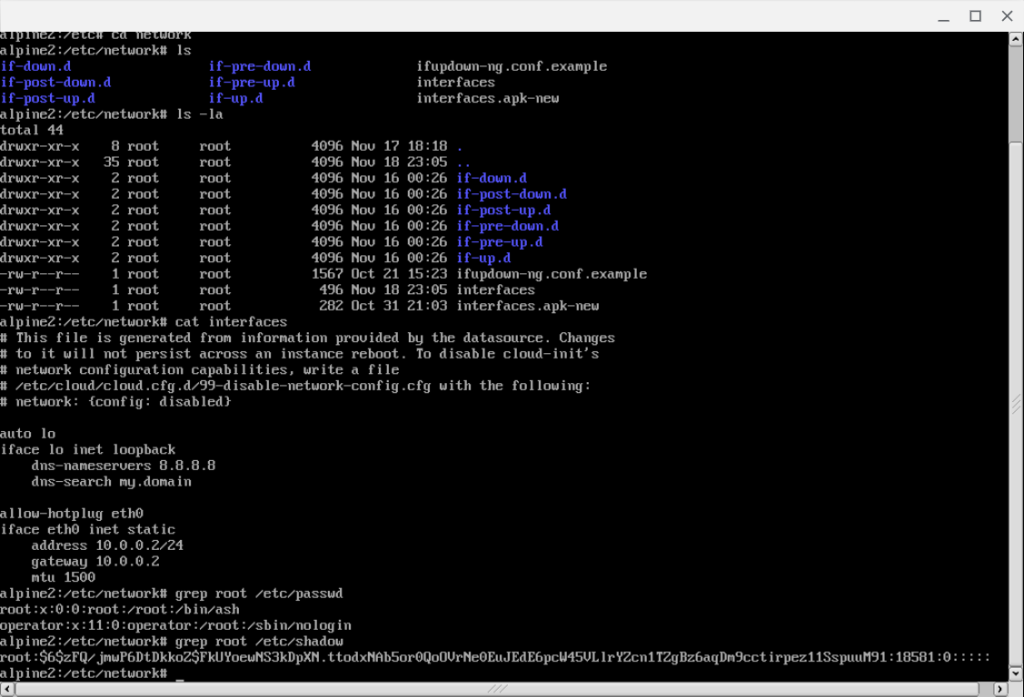The image size is (1024, 697).
Task: Click the "allow-hotplug eth0" line
Action: click(72, 513)
